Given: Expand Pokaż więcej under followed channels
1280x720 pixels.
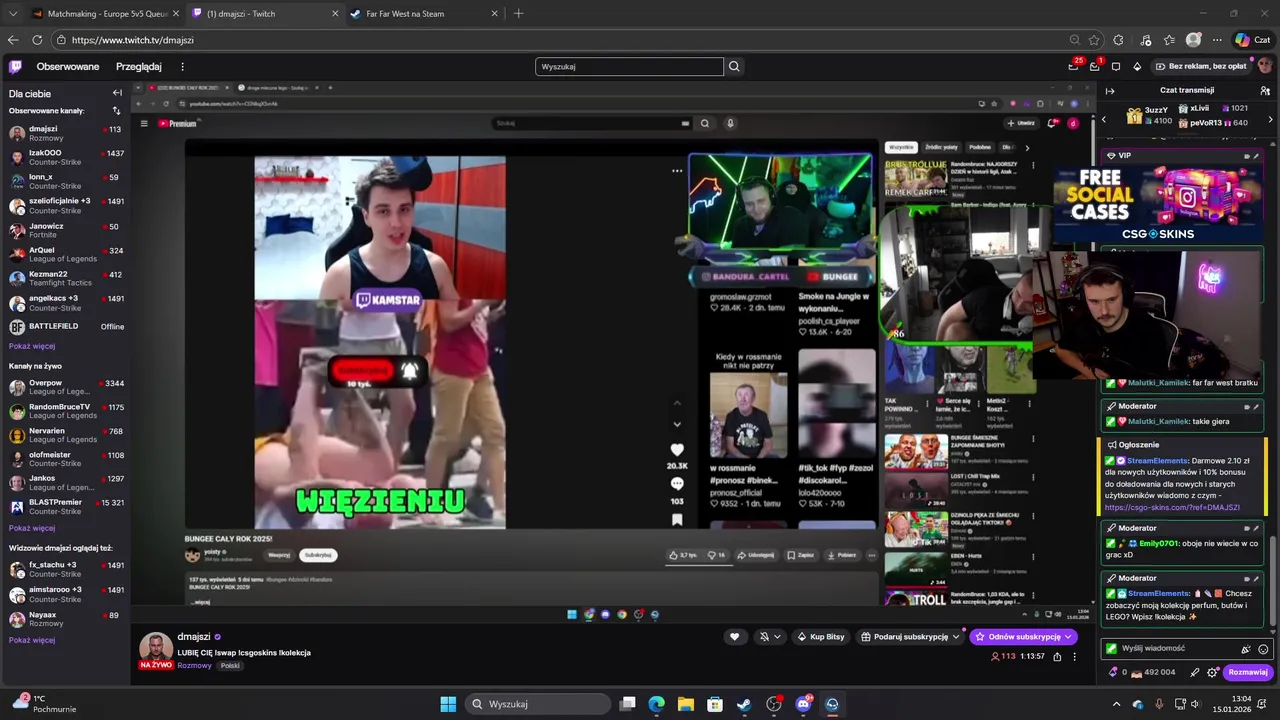Looking at the screenshot, I should point(32,346).
